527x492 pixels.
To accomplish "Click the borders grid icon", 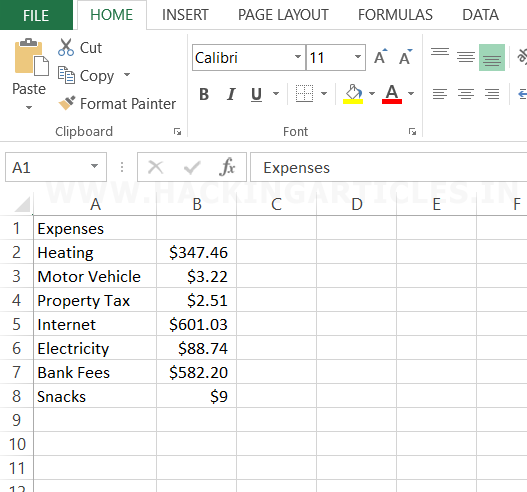I will pyautogui.click(x=304, y=93).
